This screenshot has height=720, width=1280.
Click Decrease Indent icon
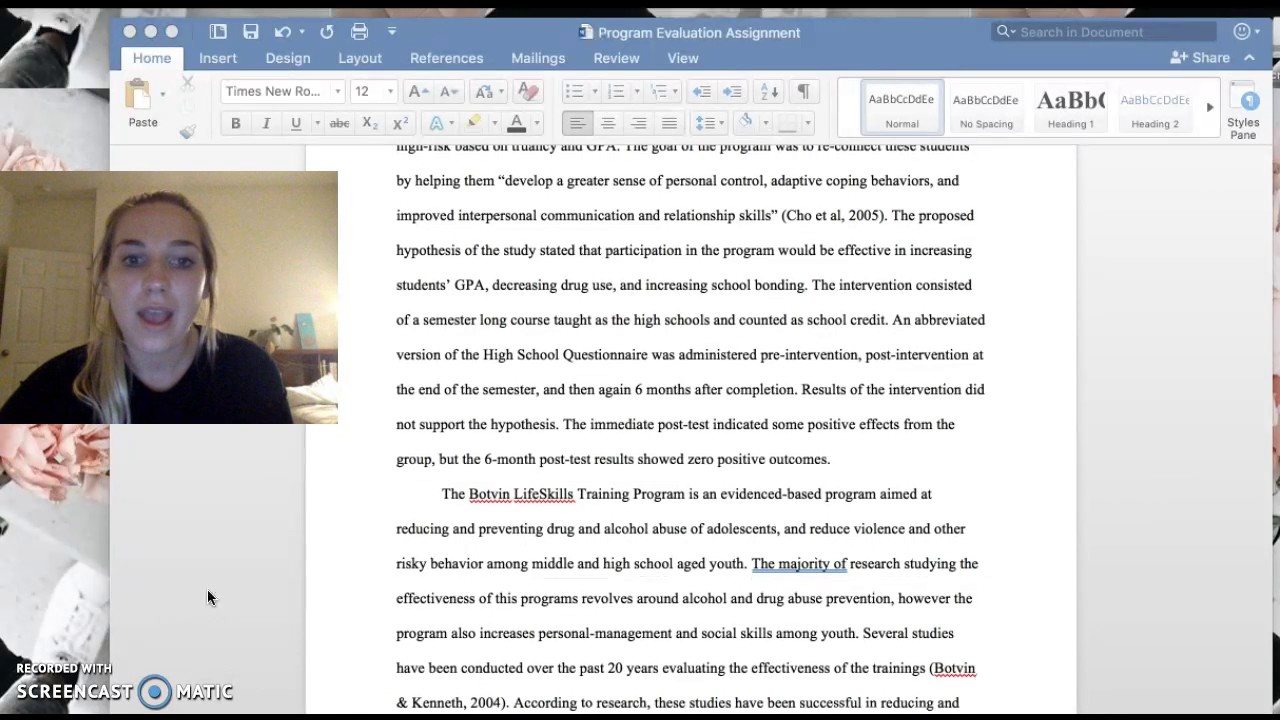coord(702,91)
